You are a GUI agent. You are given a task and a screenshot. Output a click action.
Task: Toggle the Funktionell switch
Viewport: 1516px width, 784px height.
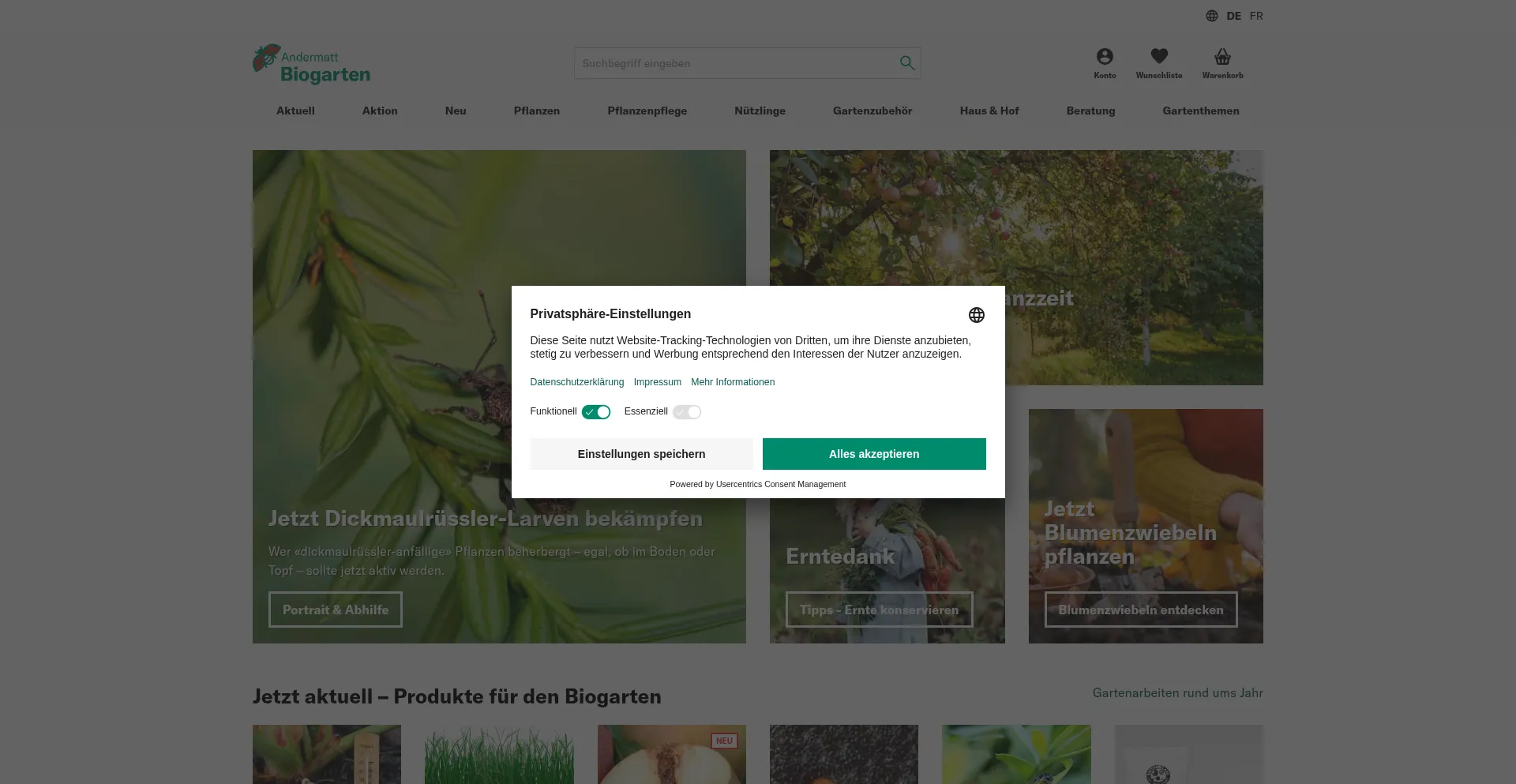click(596, 412)
